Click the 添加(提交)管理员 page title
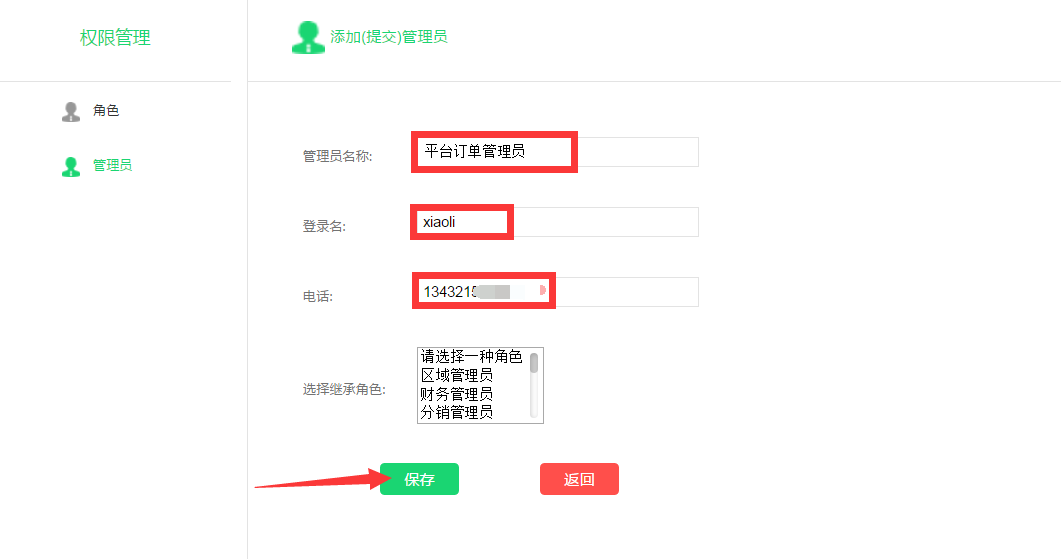 click(388, 37)
